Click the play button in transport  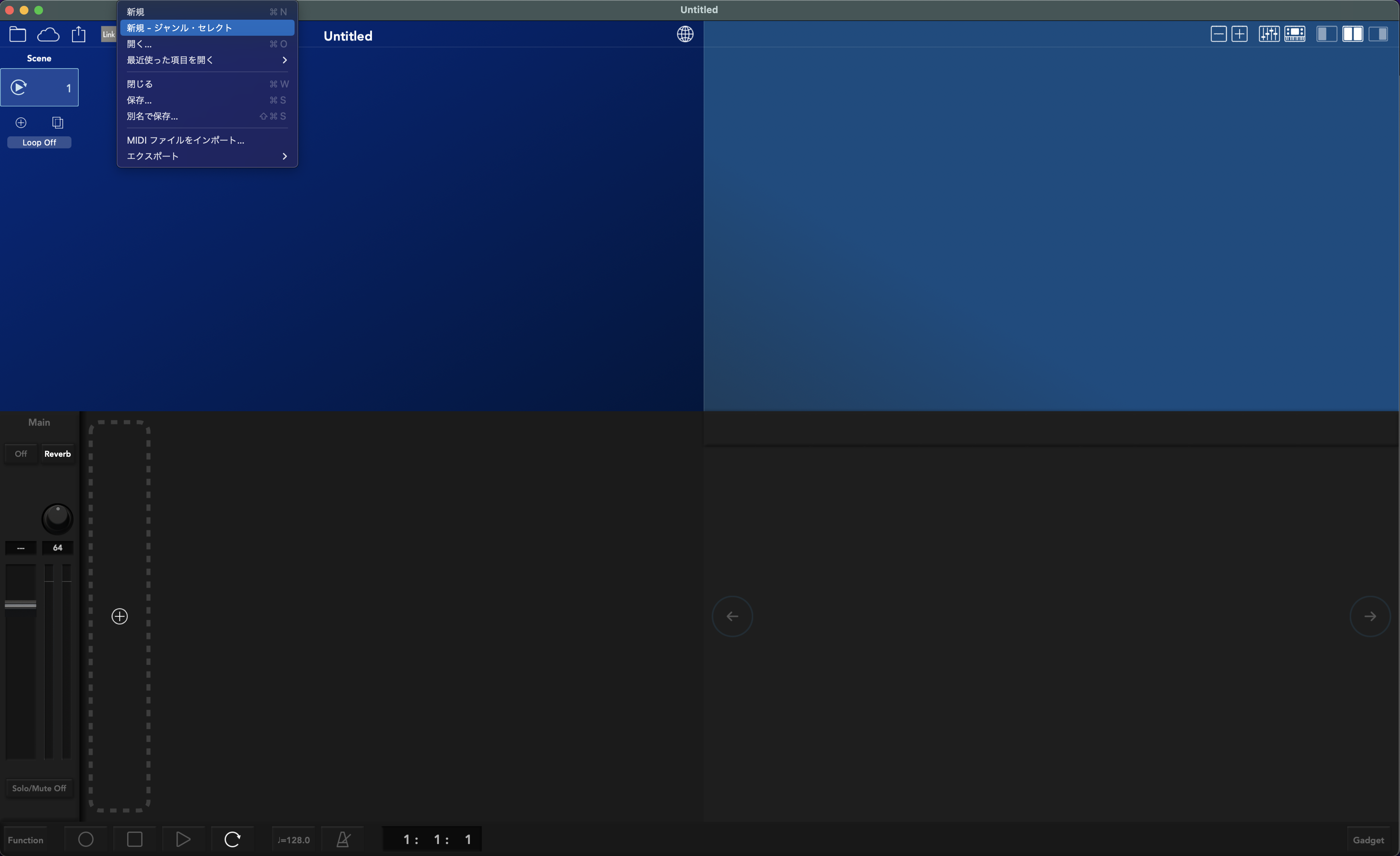click(183, 840)
